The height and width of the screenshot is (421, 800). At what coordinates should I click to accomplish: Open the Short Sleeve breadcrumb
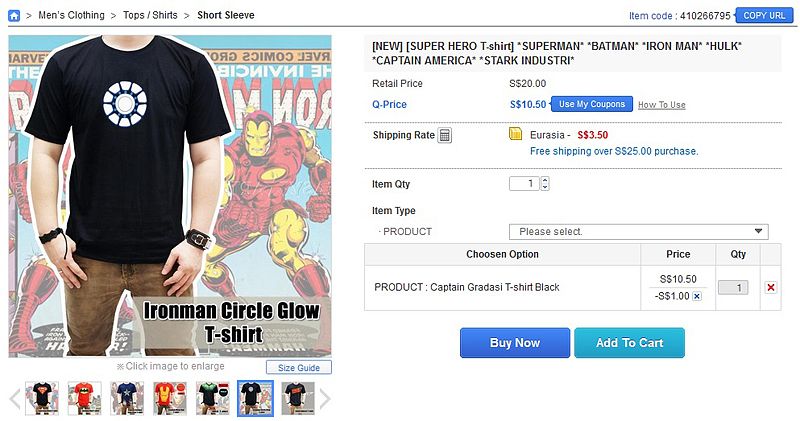coord(225,15)
